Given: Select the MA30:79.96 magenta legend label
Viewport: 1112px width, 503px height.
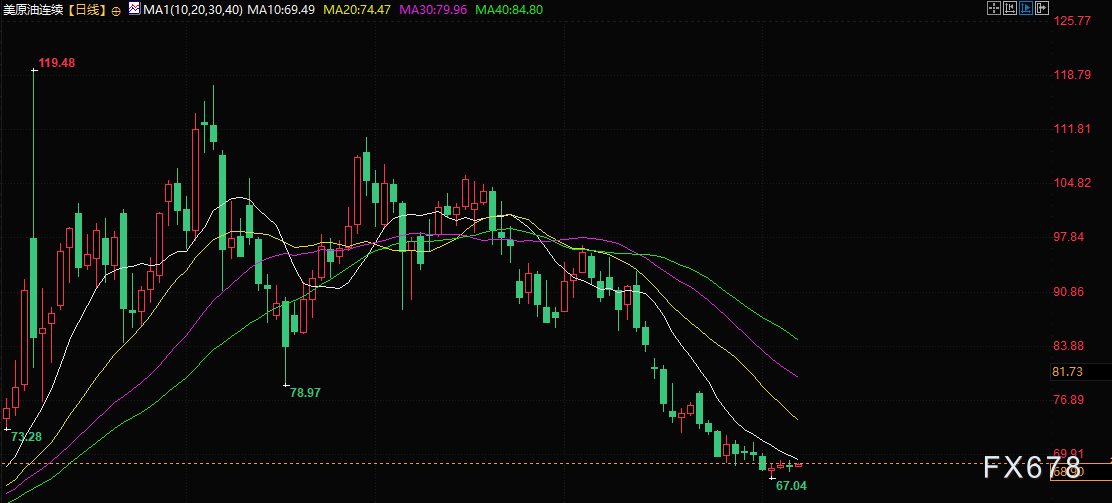Looking at the screenshot, I should (x=432, y=11).
